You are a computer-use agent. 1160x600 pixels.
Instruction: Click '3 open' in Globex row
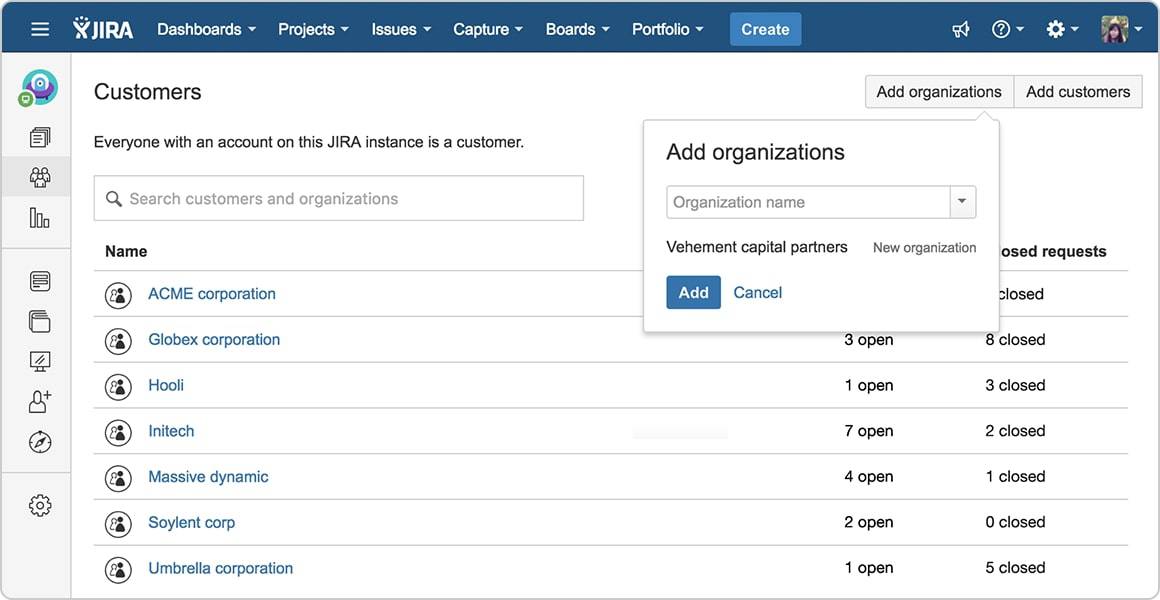pos(869,340)
